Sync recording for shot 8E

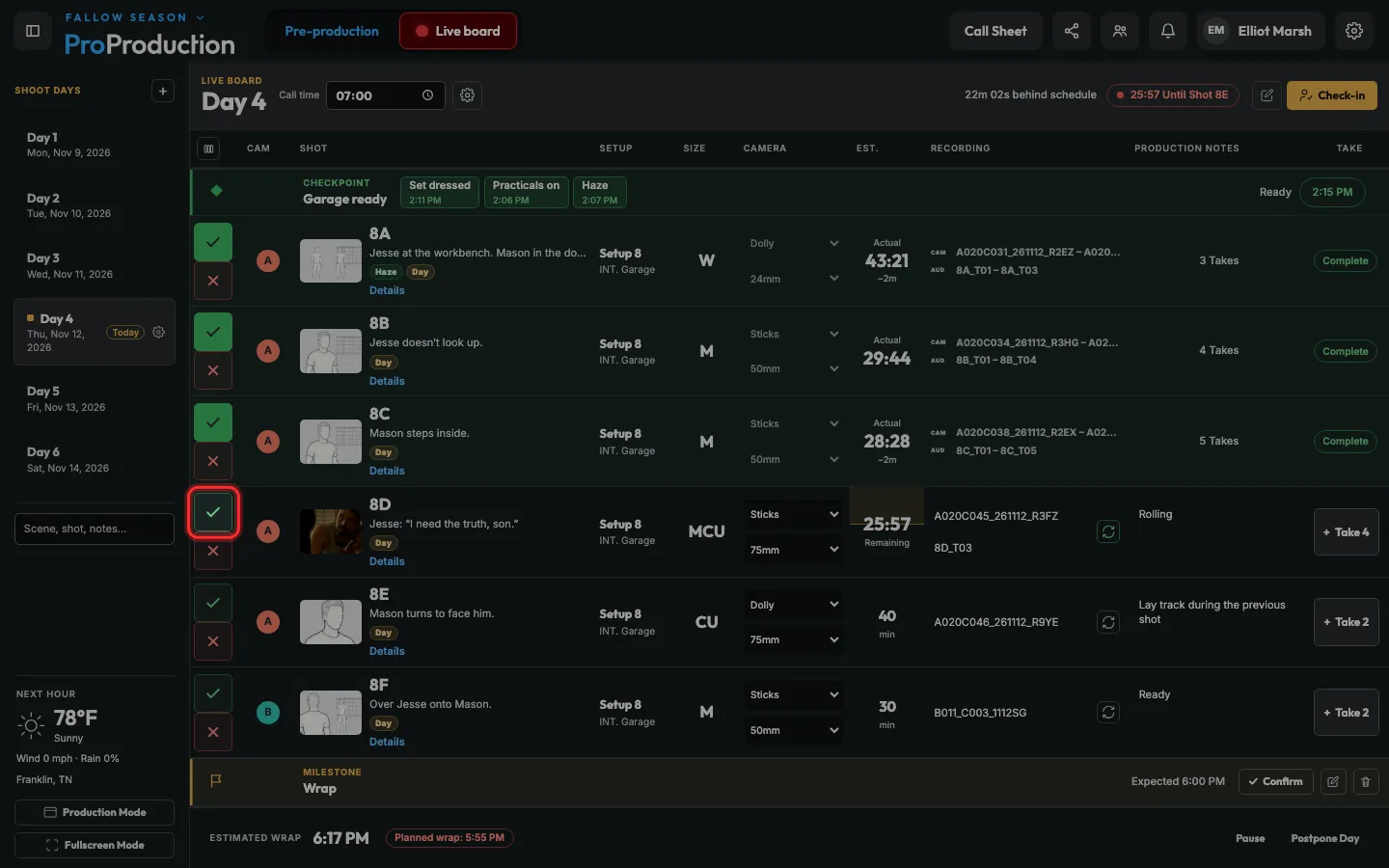pos(1108,622)
